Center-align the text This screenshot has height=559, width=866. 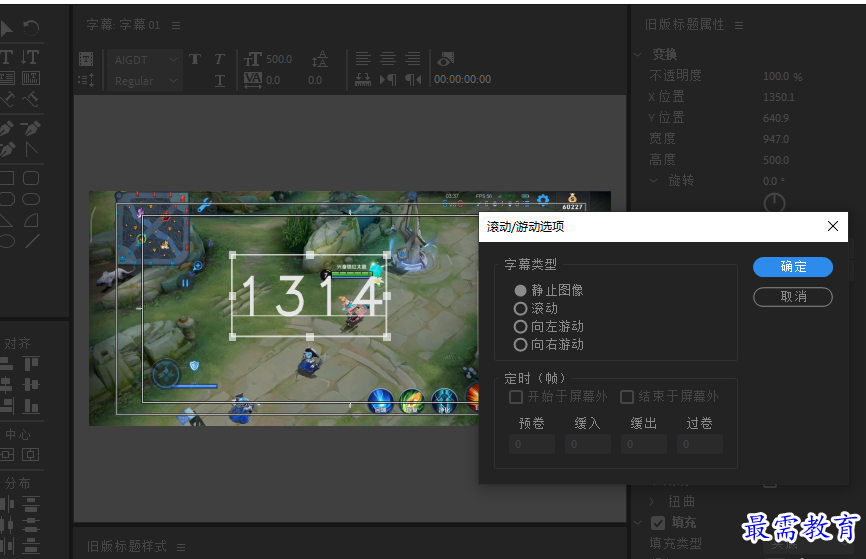(x=388, y=58)
